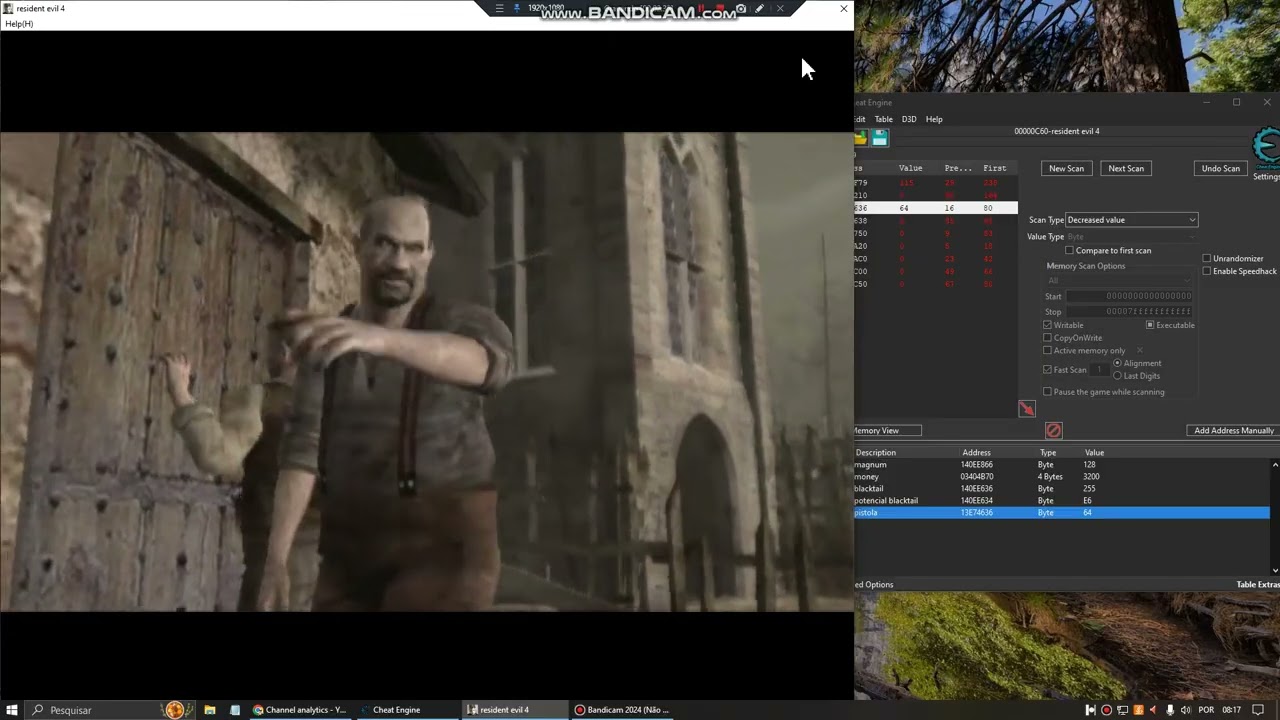This screenshot has width=1280, height=720.
Task: Click the Undo Scan button
Action: tap(1220, 168)
